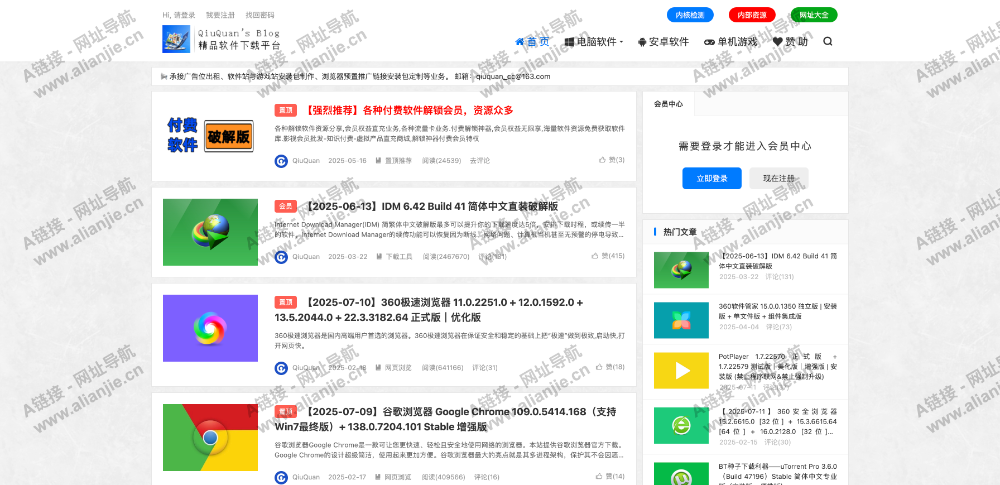Open sidebar uTorrent Pro thumbnail

click(x=681, y=474)
